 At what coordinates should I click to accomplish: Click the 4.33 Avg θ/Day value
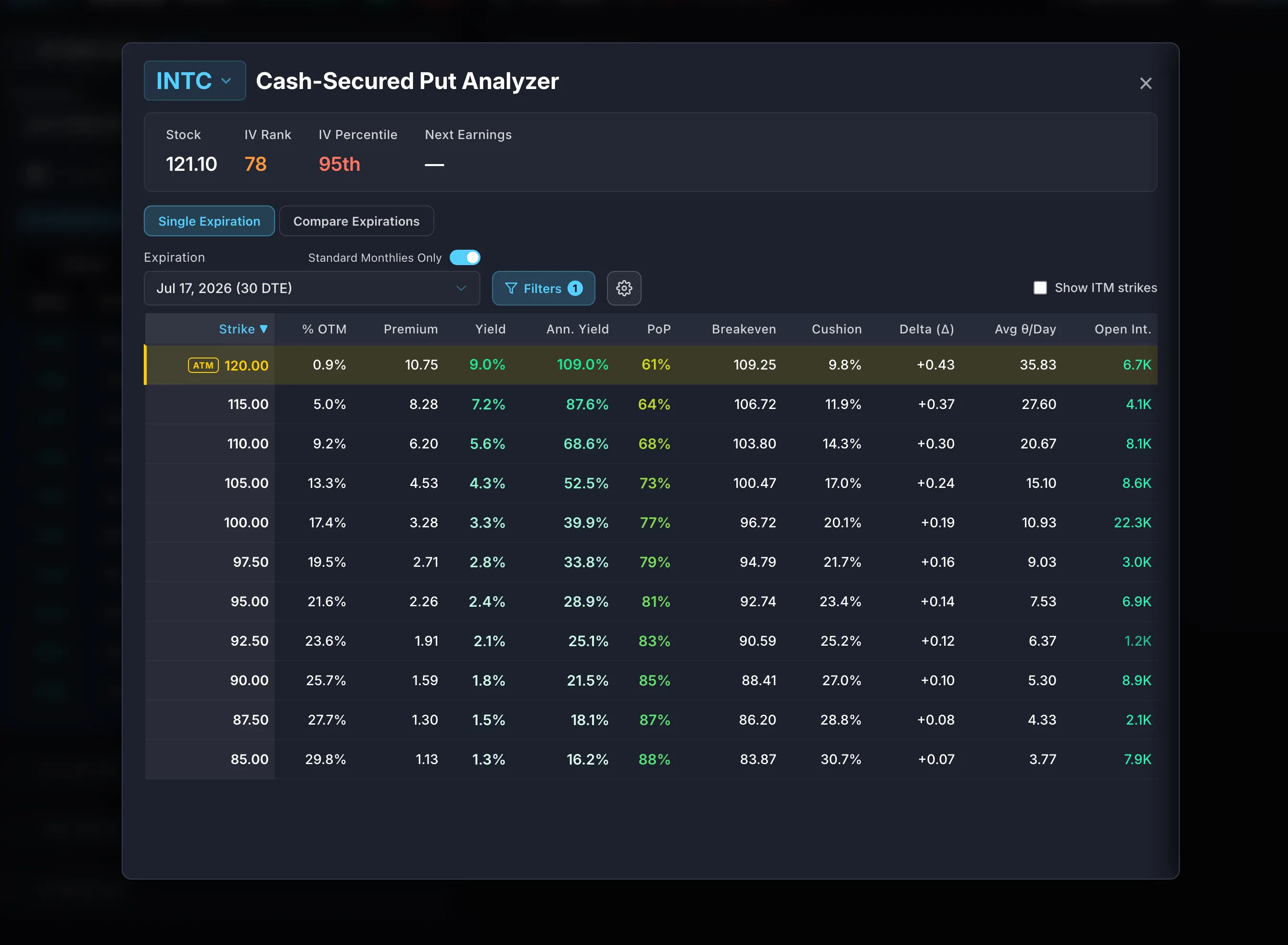coord(1042,720)
